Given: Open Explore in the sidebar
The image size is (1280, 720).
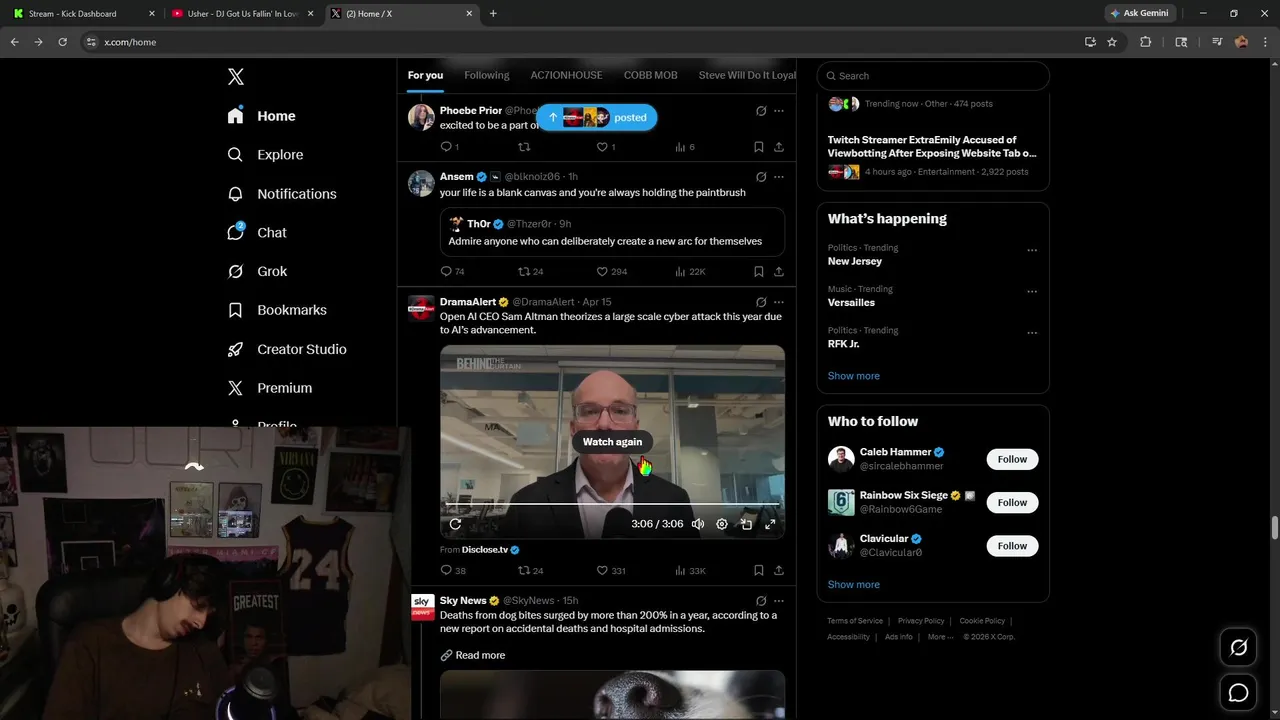Looking at the screenshot, I should pyautogui.click(x=265, y=155).
